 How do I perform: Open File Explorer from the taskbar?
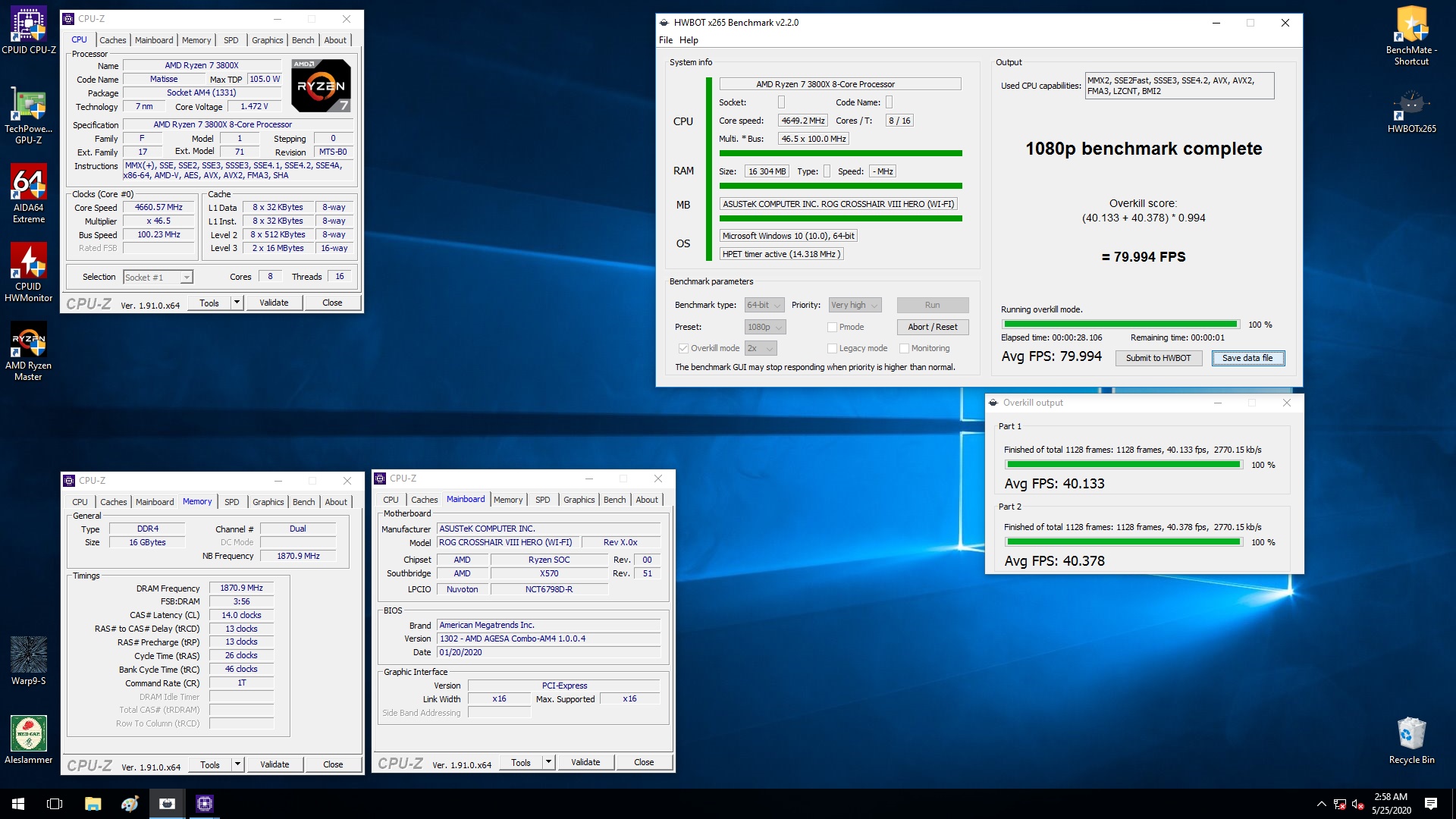pyautogui.click(x=93, y=804)
